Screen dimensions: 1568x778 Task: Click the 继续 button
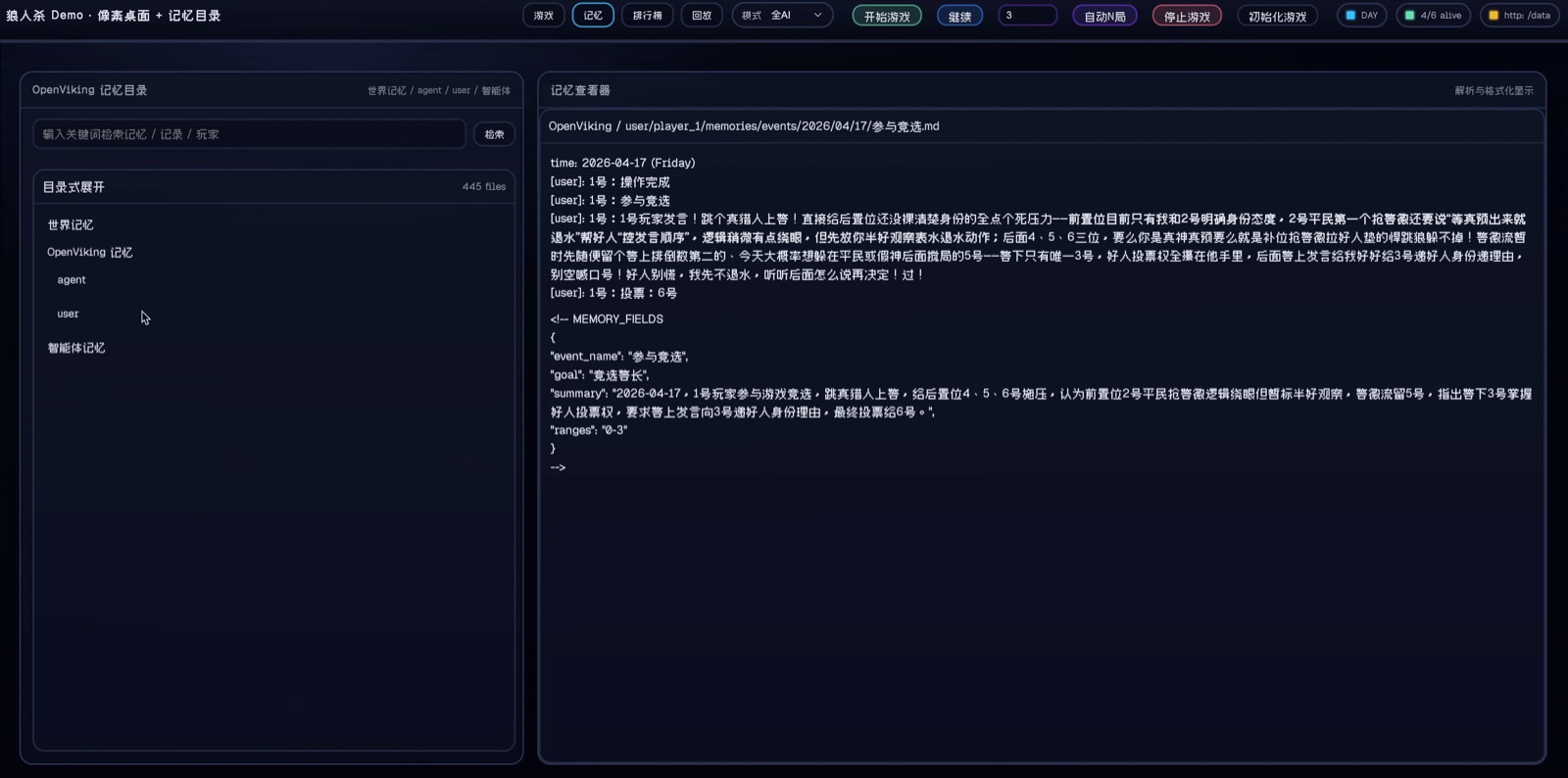point(960,17)
